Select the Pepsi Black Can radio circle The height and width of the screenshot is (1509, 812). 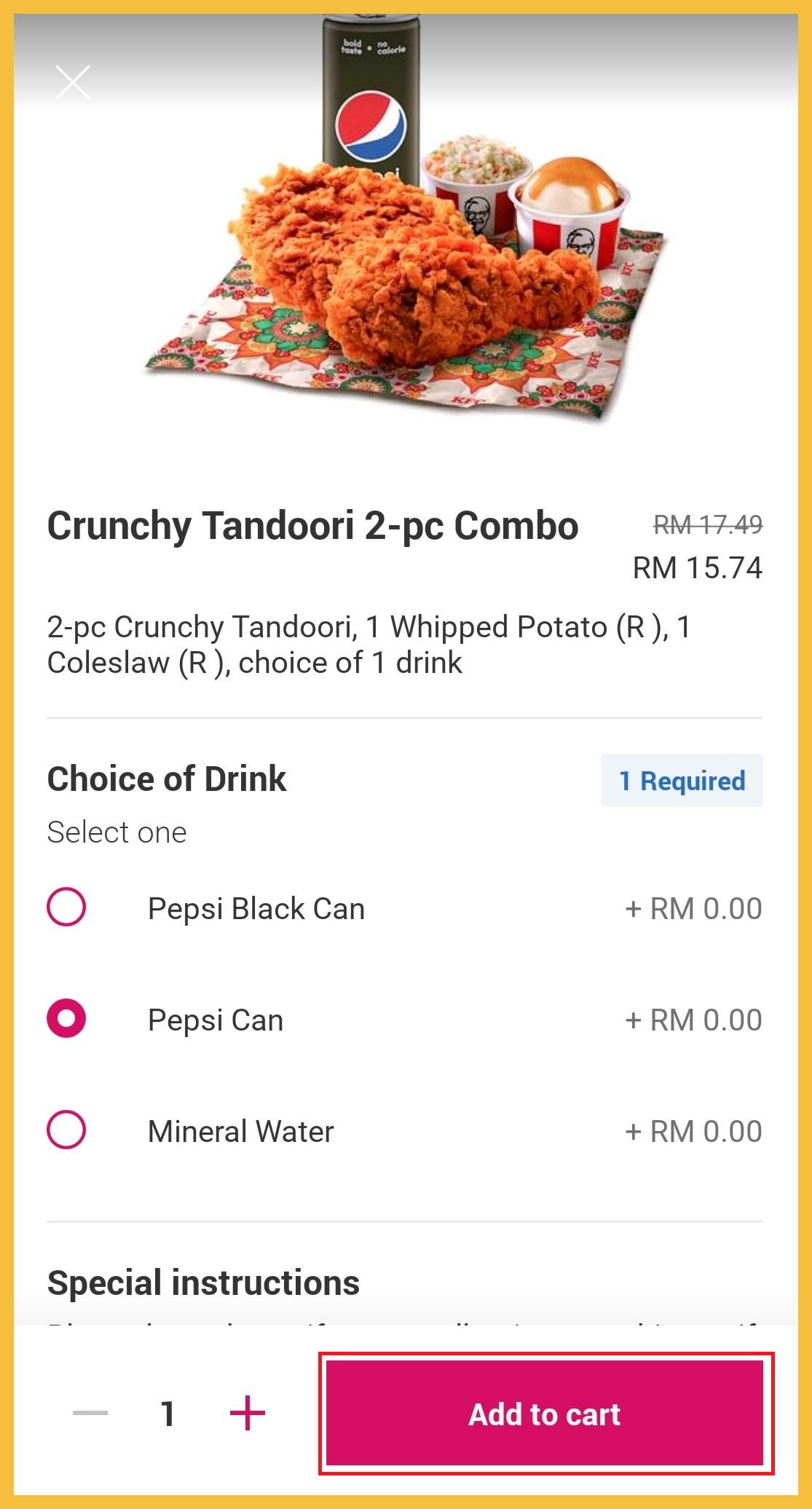tap(66, 907)
